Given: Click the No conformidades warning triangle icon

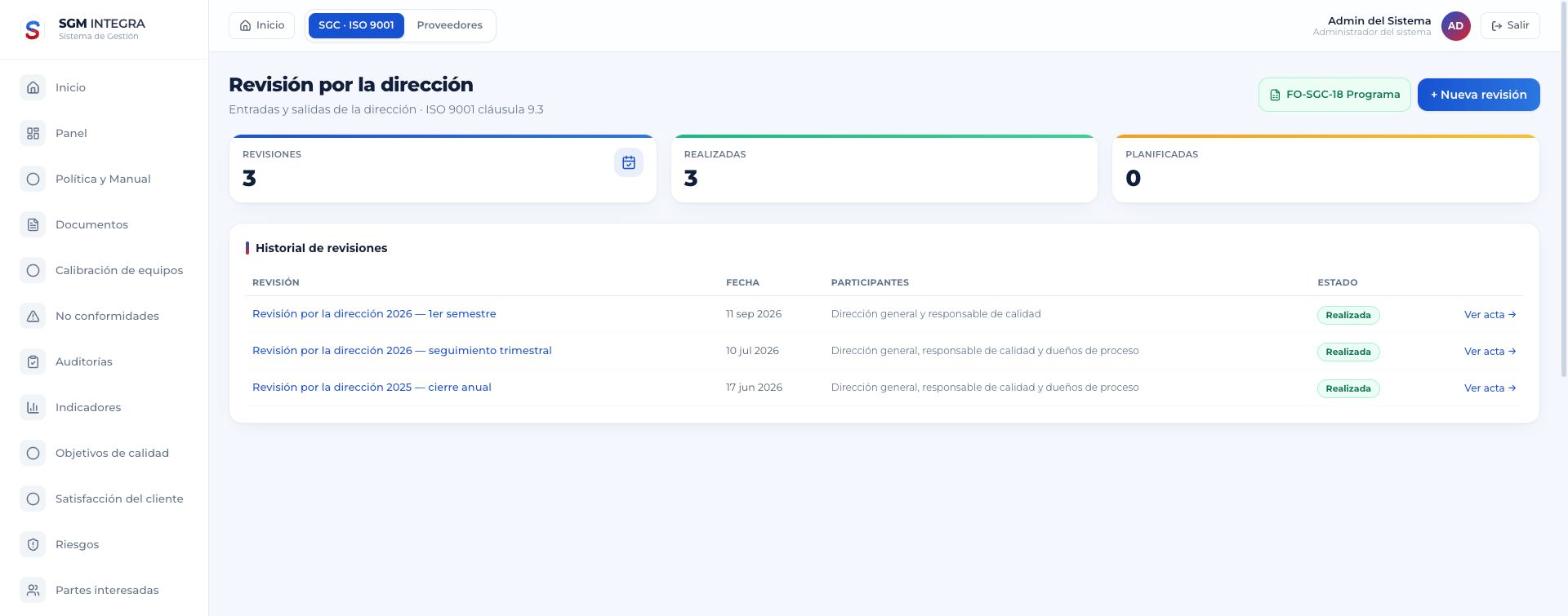Looking at the screenshot, I should click(x=33, y=316).
